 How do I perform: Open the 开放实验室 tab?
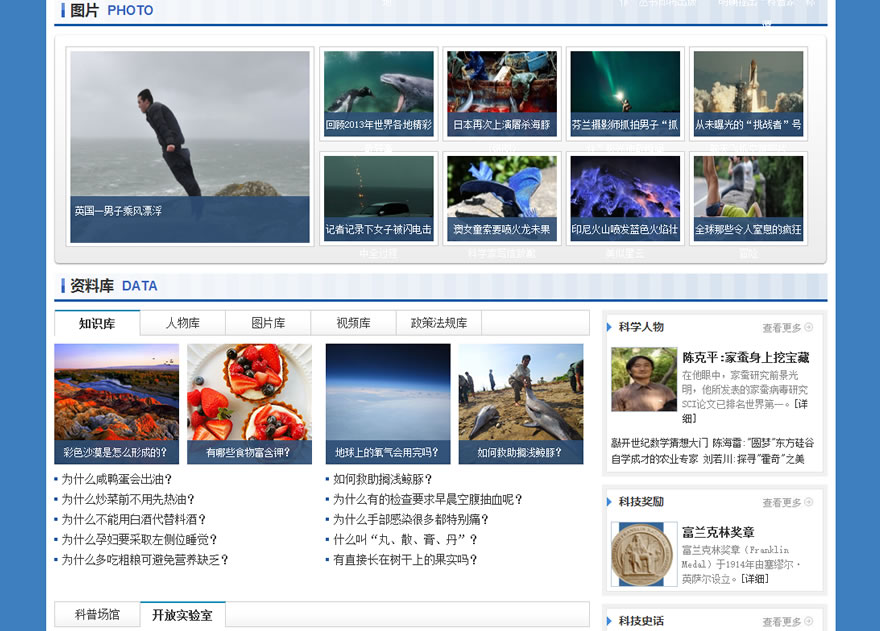182,615
